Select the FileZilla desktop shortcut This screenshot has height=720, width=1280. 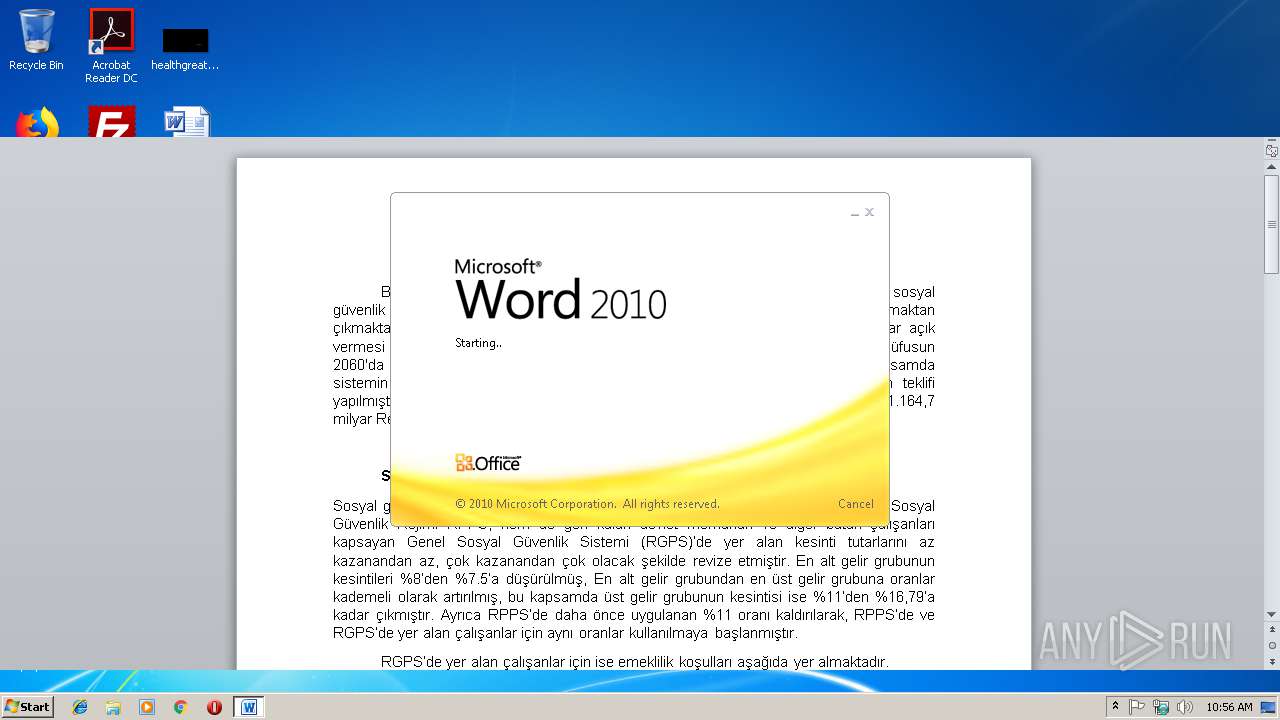pos(111,122)
